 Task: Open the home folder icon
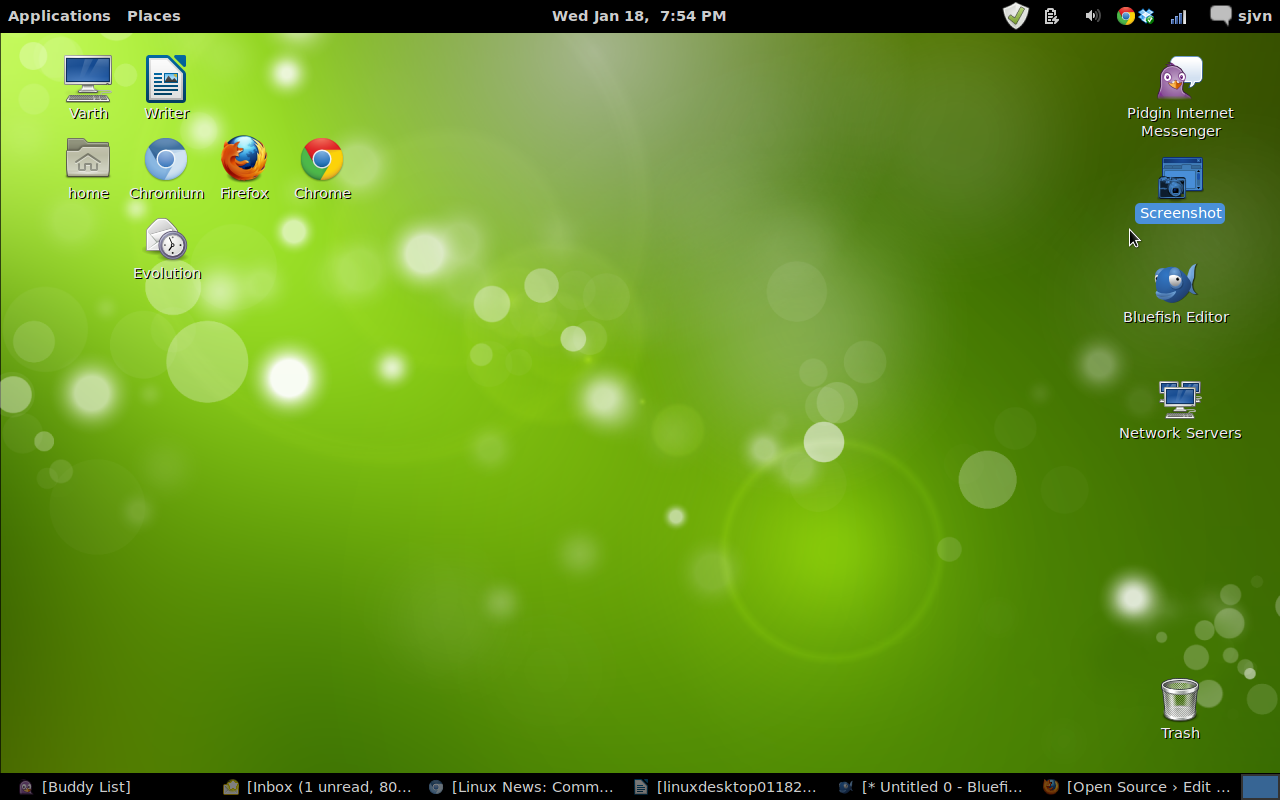pos(88,160)
